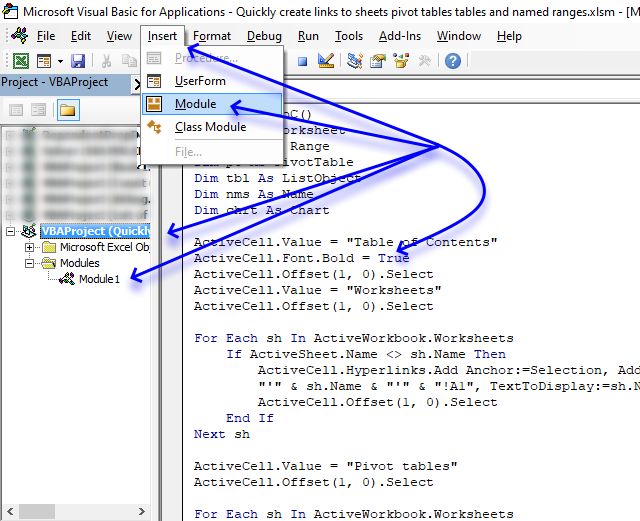This screenshot has width=640, height=521.
Task: Open the Help menu
Action: (x=509, y=36)
